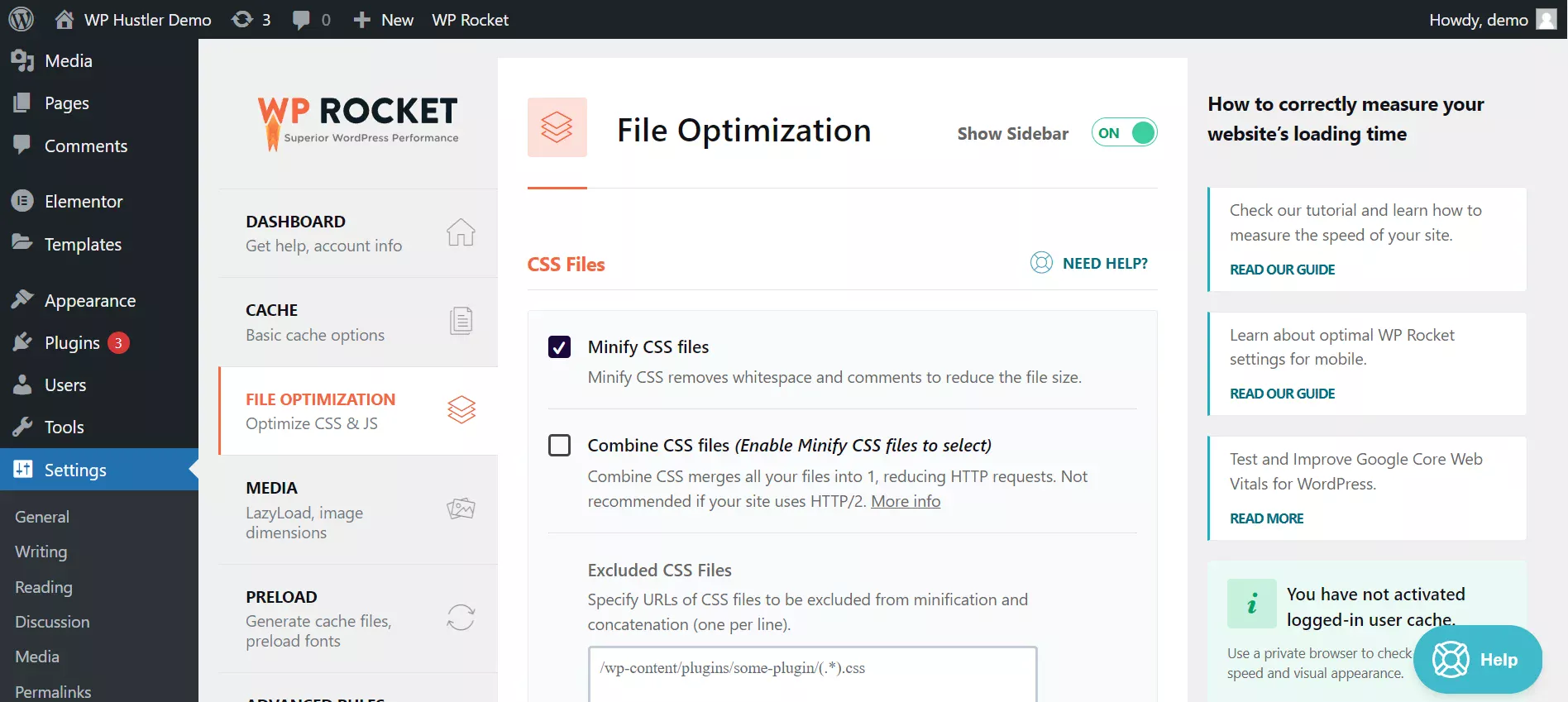Click the Dashboard house icon in WP Rocket menu
1568x702 pixels.
pos(461,232)
